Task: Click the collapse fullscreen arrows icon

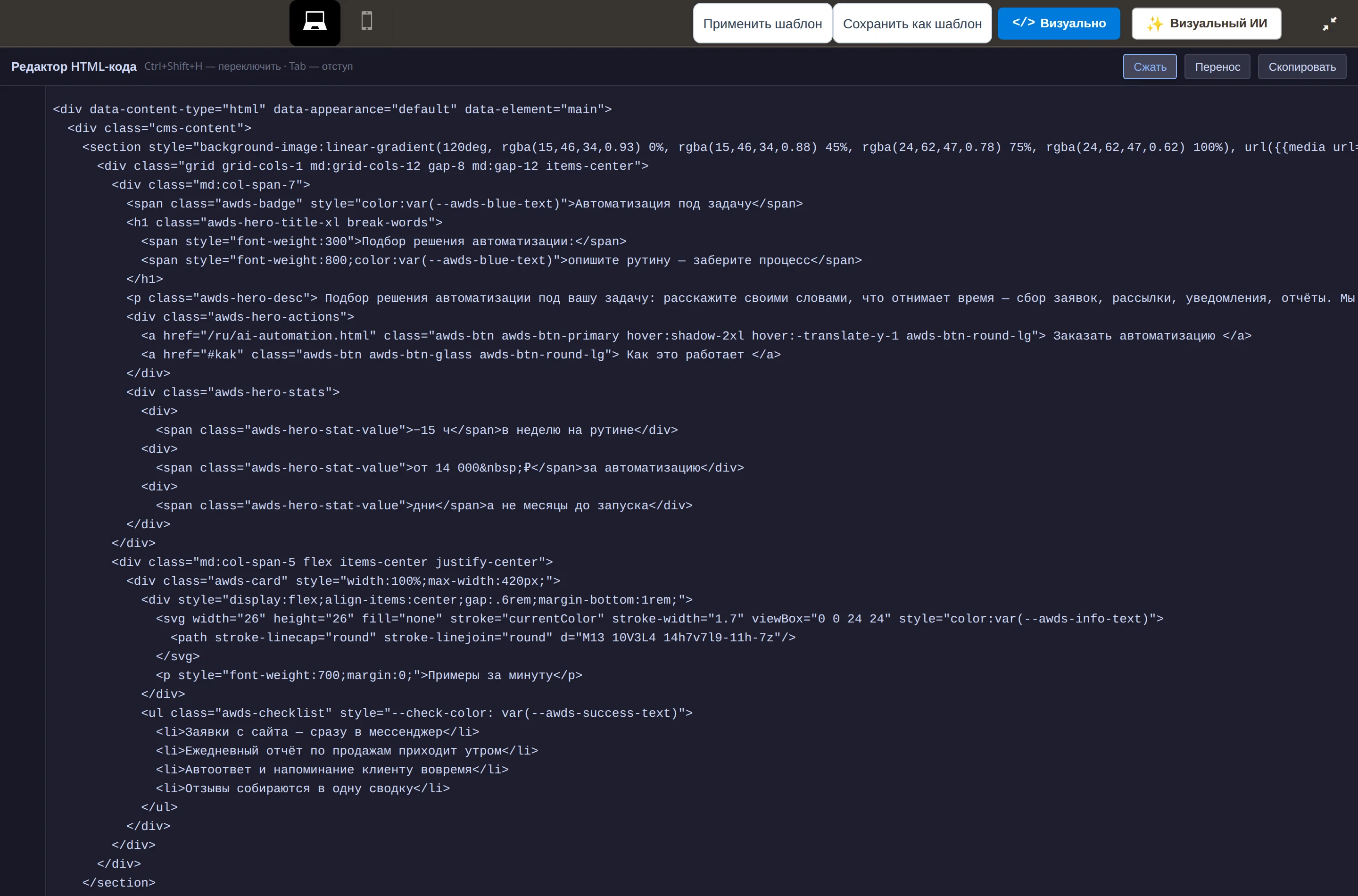Action: 1329,24
